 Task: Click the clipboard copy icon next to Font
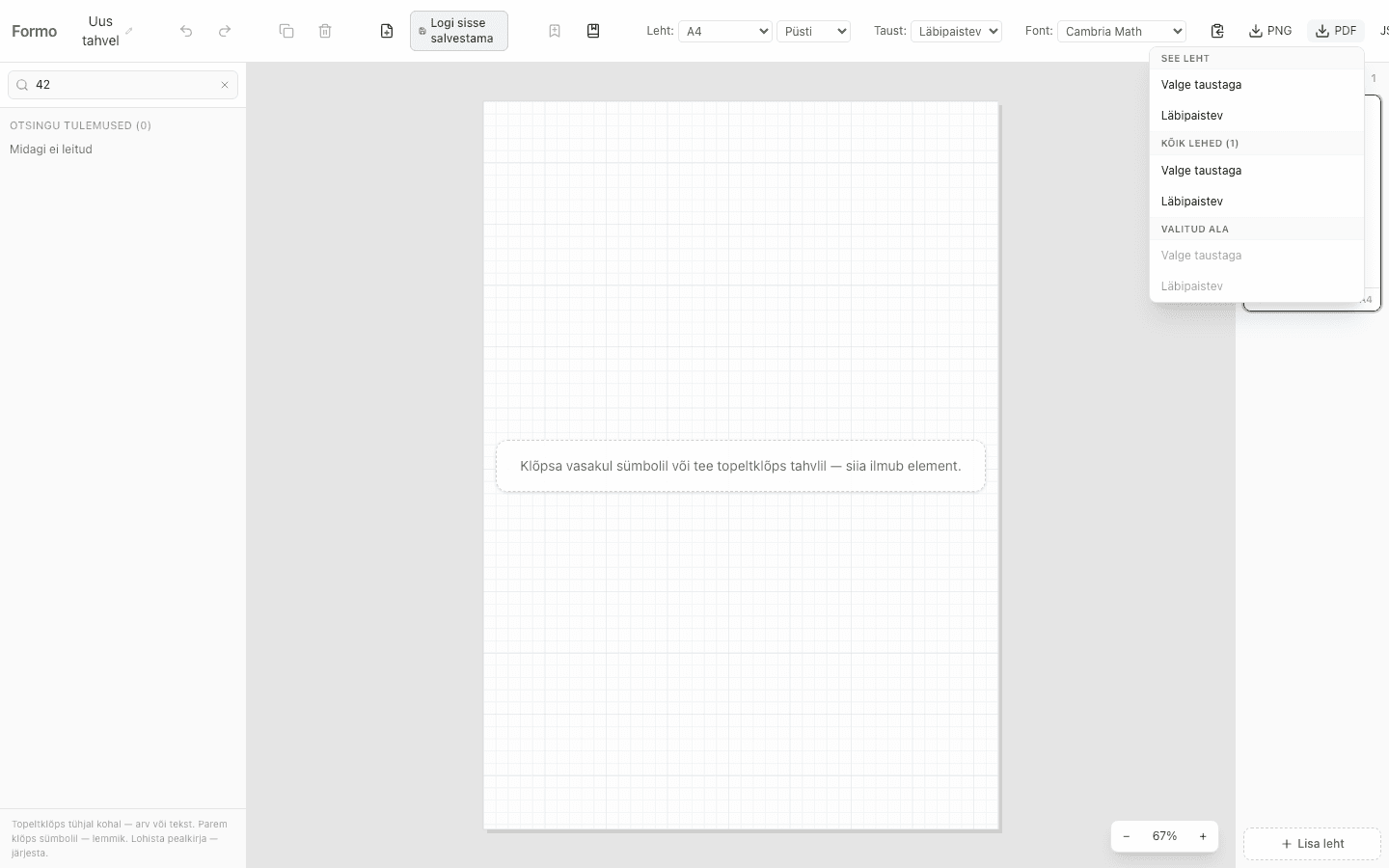tap(1217, 31)
